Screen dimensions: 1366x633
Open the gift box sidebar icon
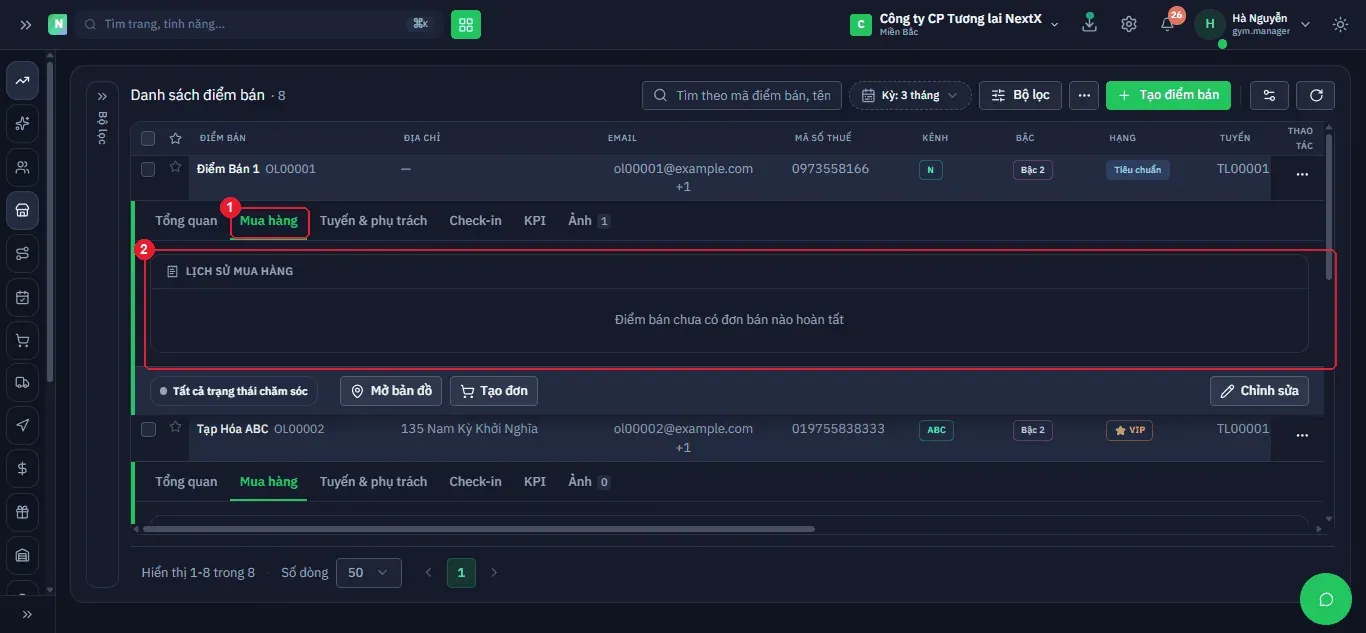(x=22, y=512)
